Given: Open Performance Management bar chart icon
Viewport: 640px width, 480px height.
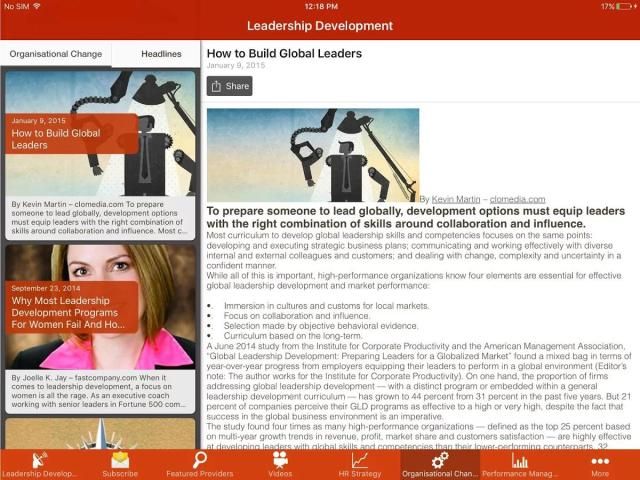Looking at the screenshot, I should 520,461.
